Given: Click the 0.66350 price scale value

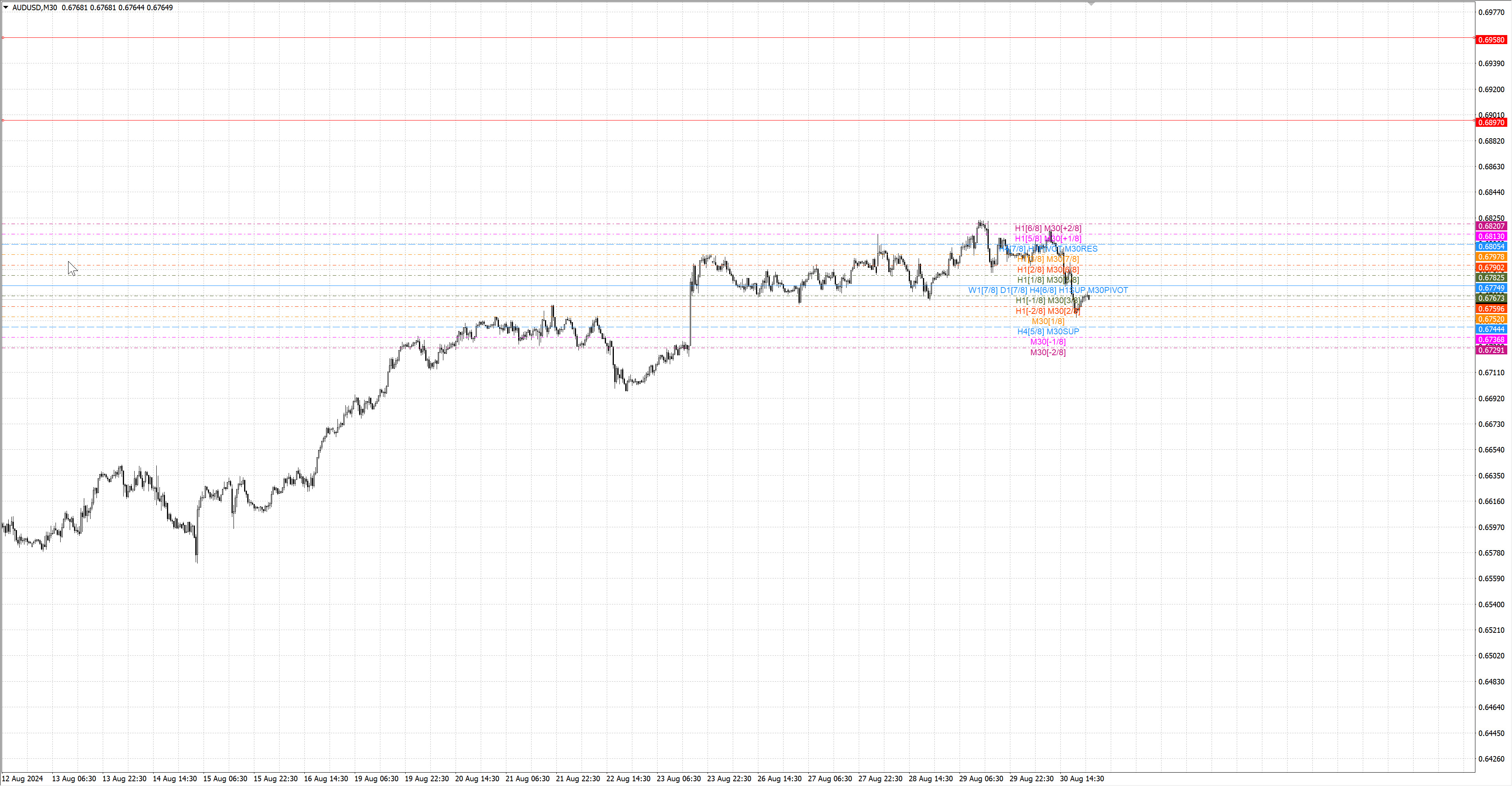Looking at the screenshot, I should coord(1491,476).
